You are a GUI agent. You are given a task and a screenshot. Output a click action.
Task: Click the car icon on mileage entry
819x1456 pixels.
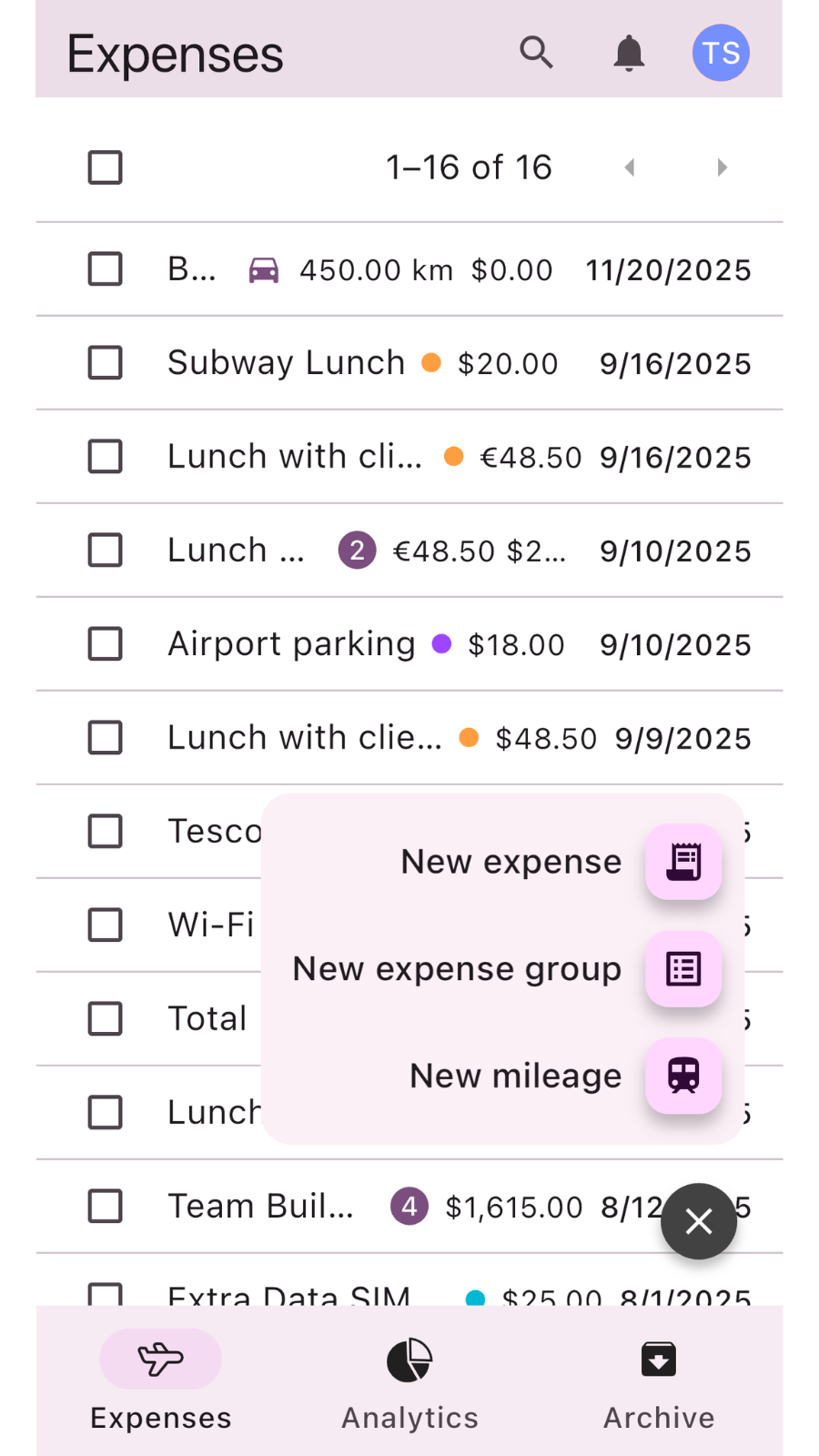point(264,270)
